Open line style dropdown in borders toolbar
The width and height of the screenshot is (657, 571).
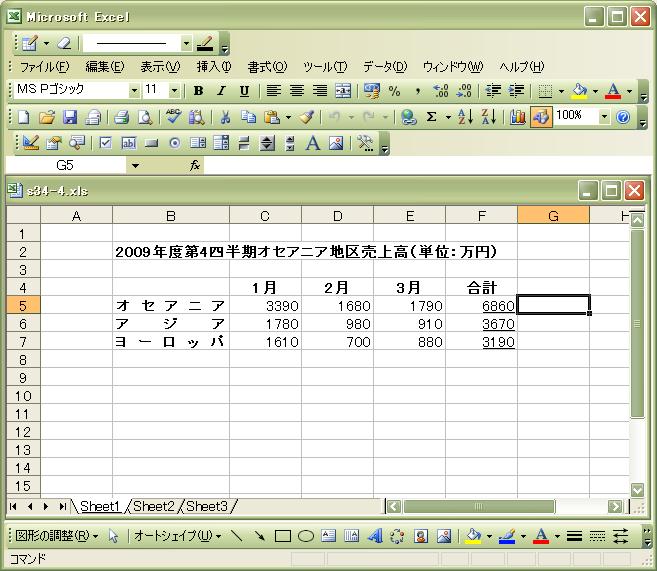[186, 43]
